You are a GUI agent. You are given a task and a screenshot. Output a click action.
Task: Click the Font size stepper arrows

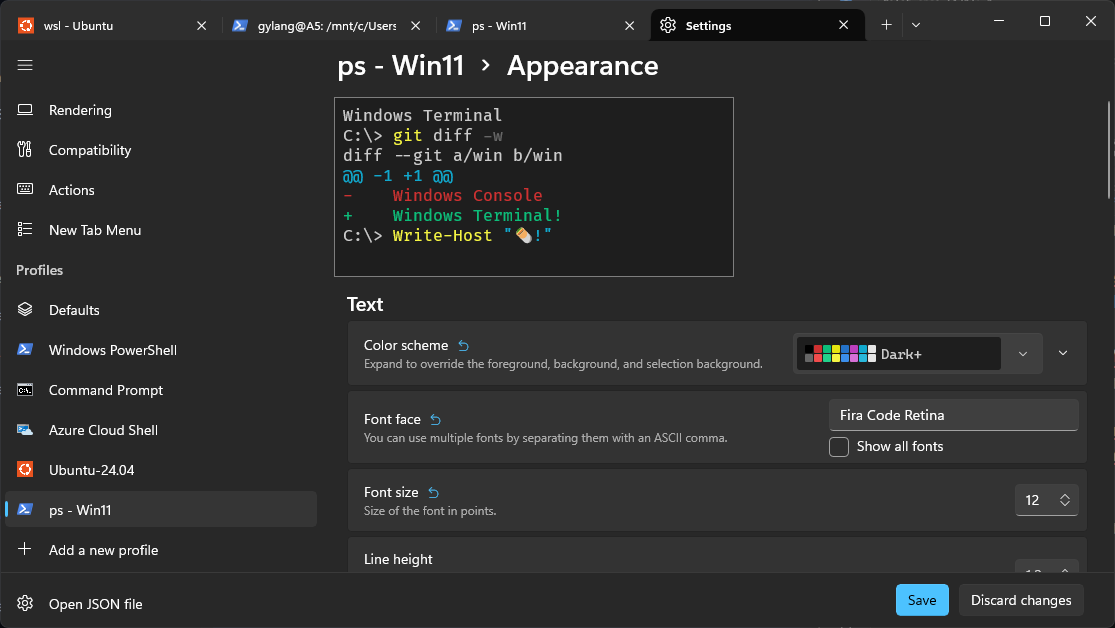[x=1065, y=500]
